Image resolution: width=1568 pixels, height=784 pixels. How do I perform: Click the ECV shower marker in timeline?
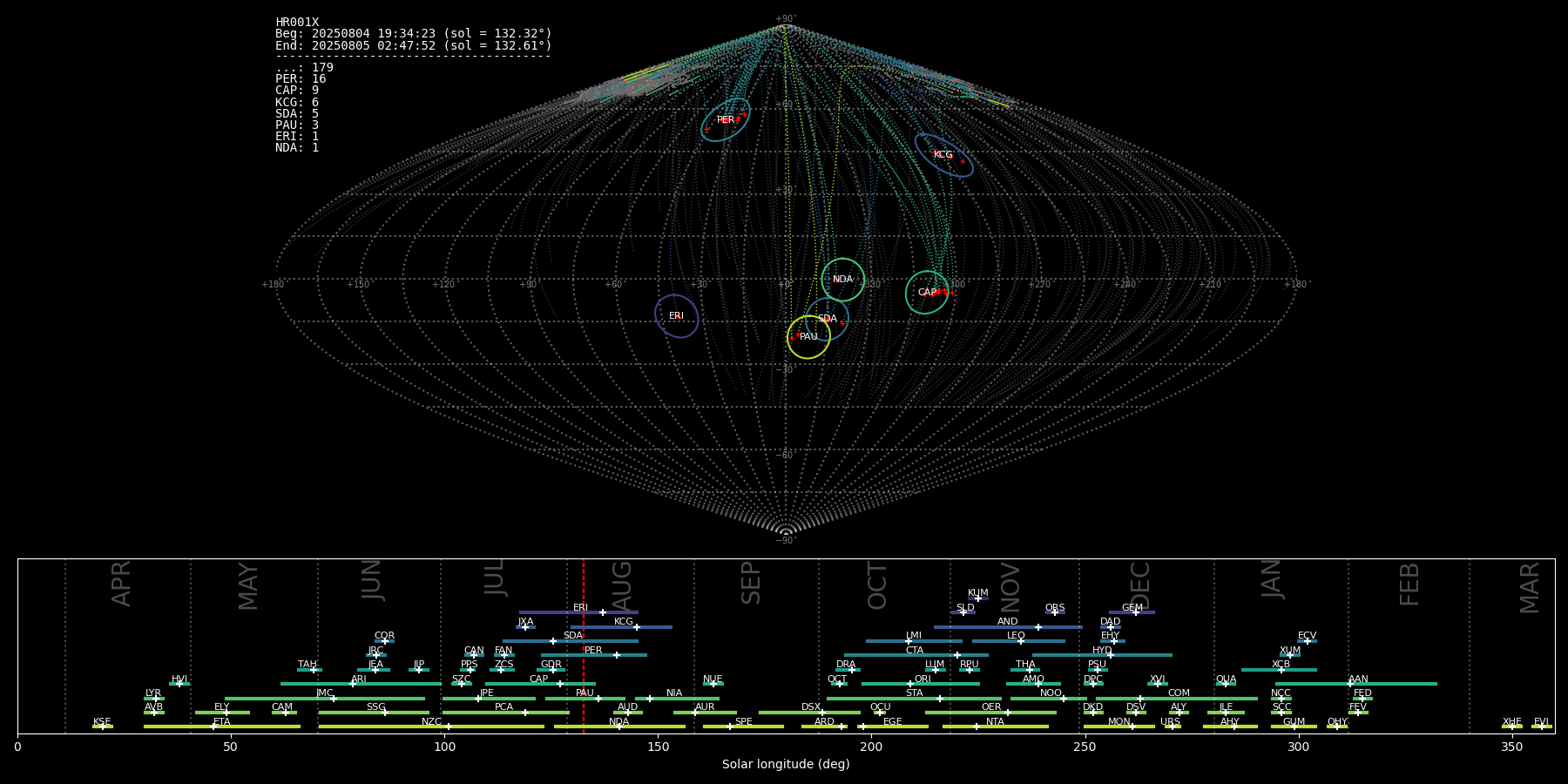tap(1307, 641)
